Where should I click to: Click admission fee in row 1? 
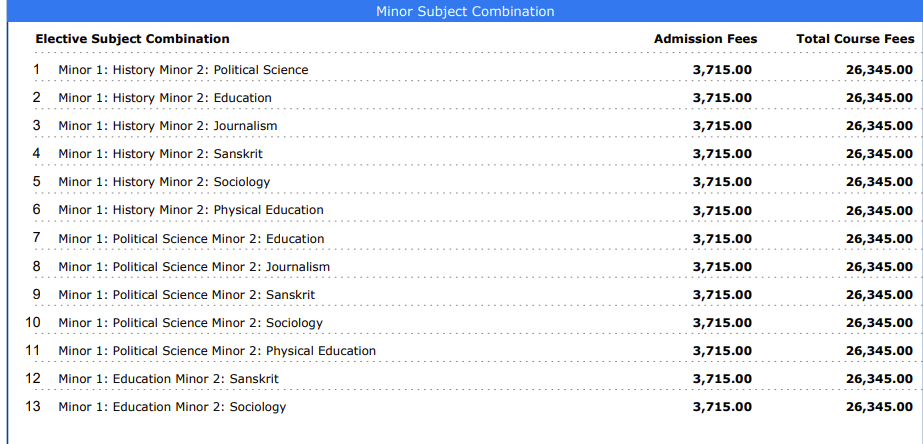722,70
